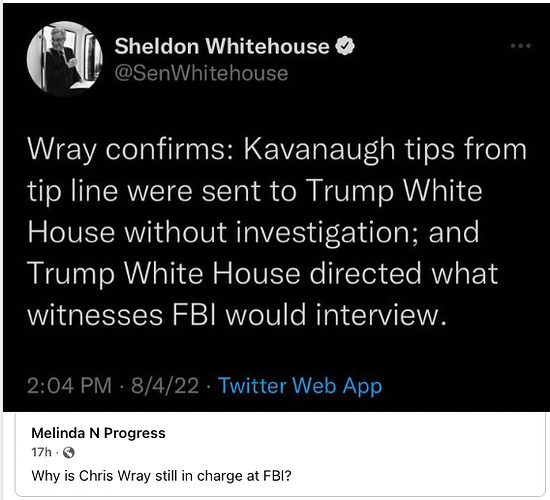550x500 pixels.
Task: Open the Melinda N Progress profile name
Action: click(98, 433)
